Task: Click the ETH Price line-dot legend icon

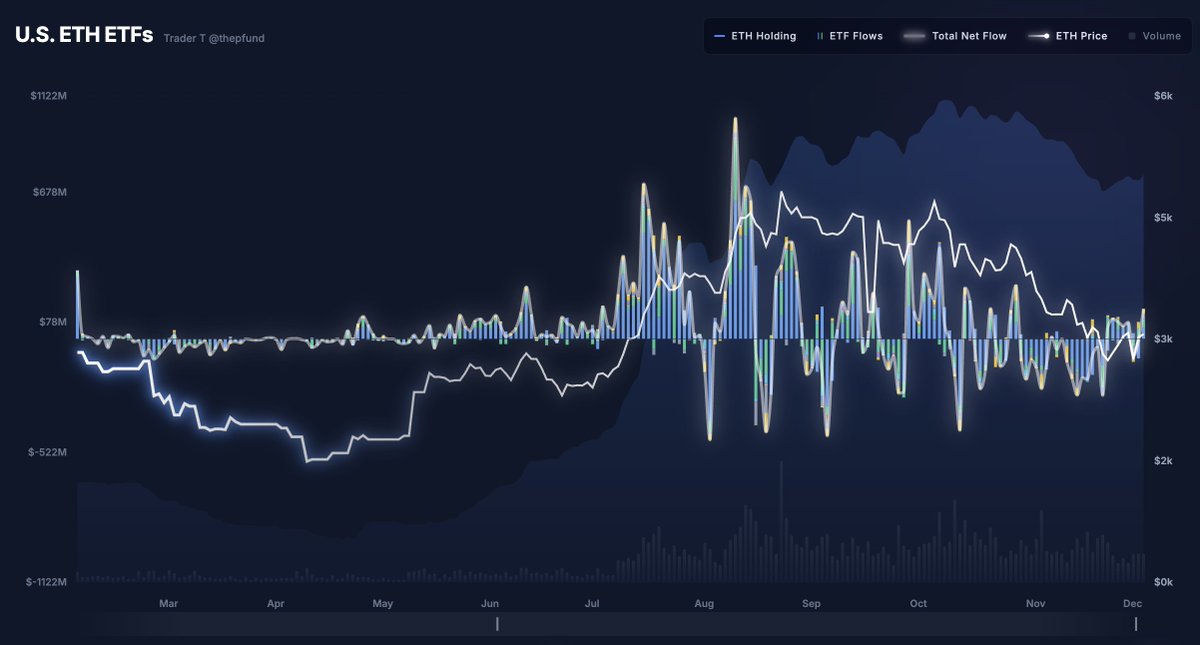Action: (1039, 36)
